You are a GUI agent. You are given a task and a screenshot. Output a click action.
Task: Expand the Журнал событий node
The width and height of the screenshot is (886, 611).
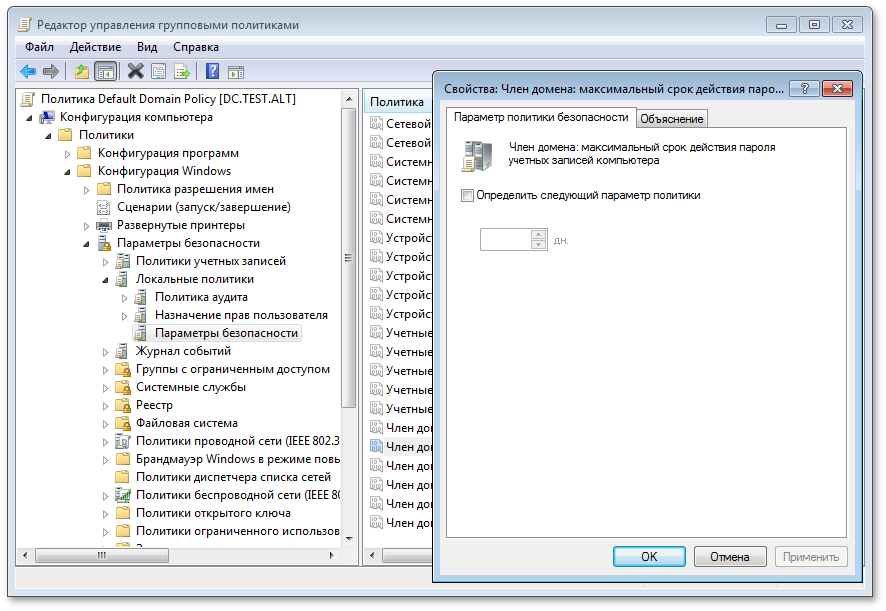click(106, 351)
